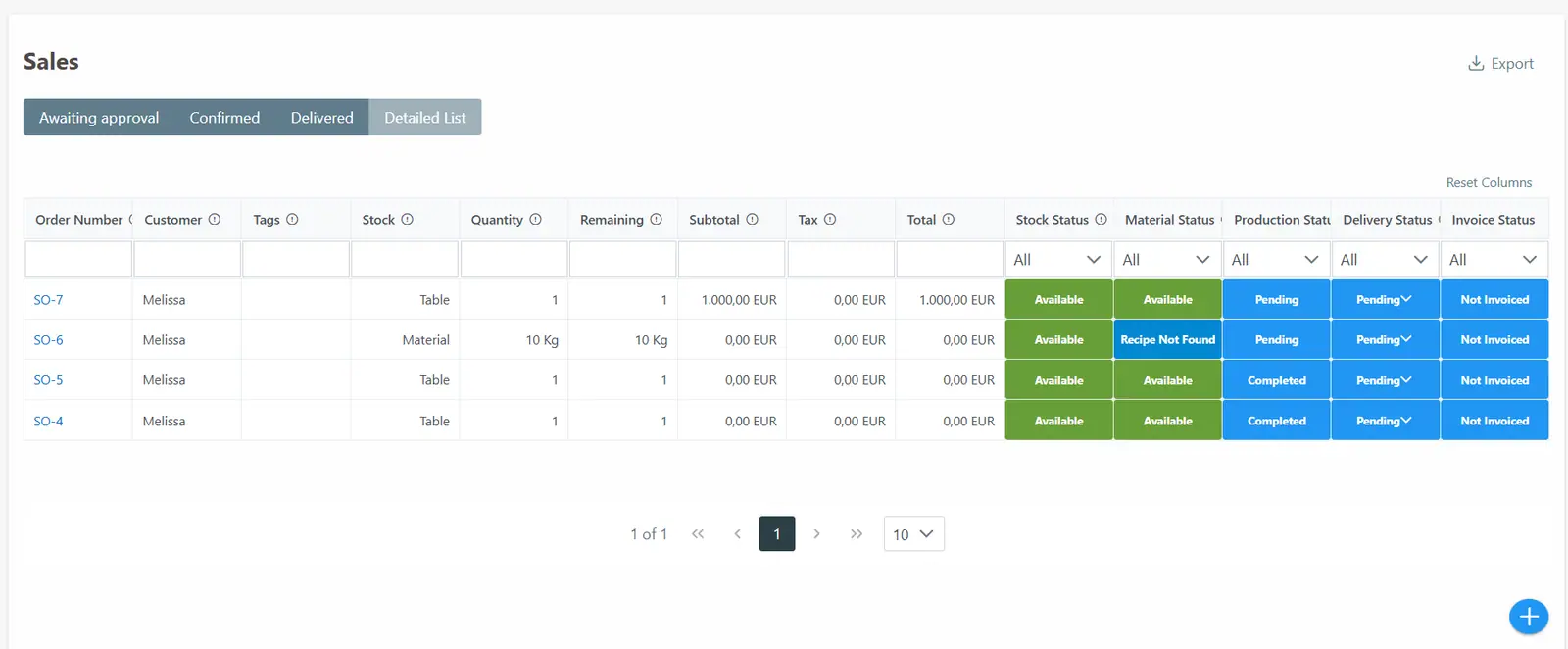Viewport: 1568px width, 649px height.
Task: Open Material Status filter dropdown
Action: point(1167,260)
